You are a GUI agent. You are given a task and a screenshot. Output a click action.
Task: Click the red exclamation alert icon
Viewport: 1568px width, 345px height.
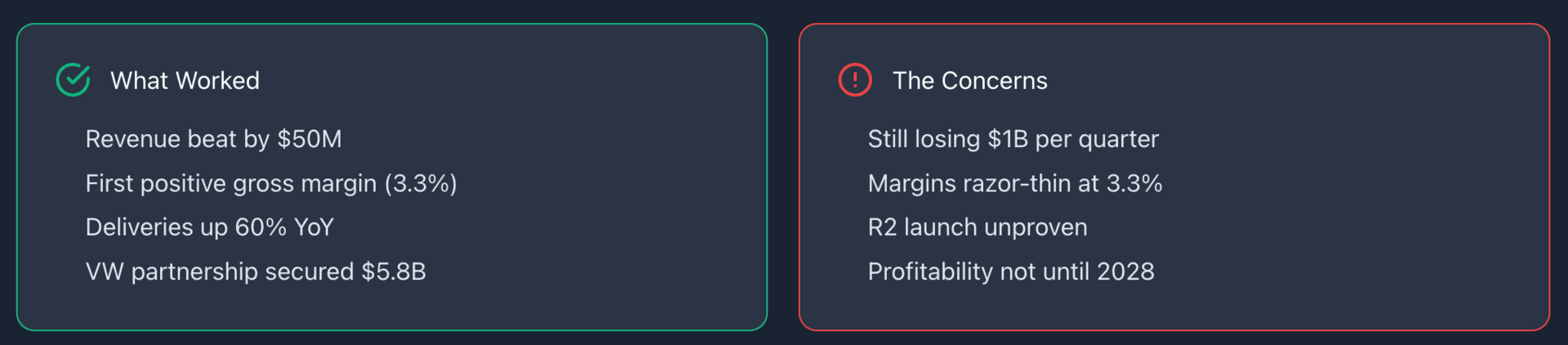coord(855,80)
